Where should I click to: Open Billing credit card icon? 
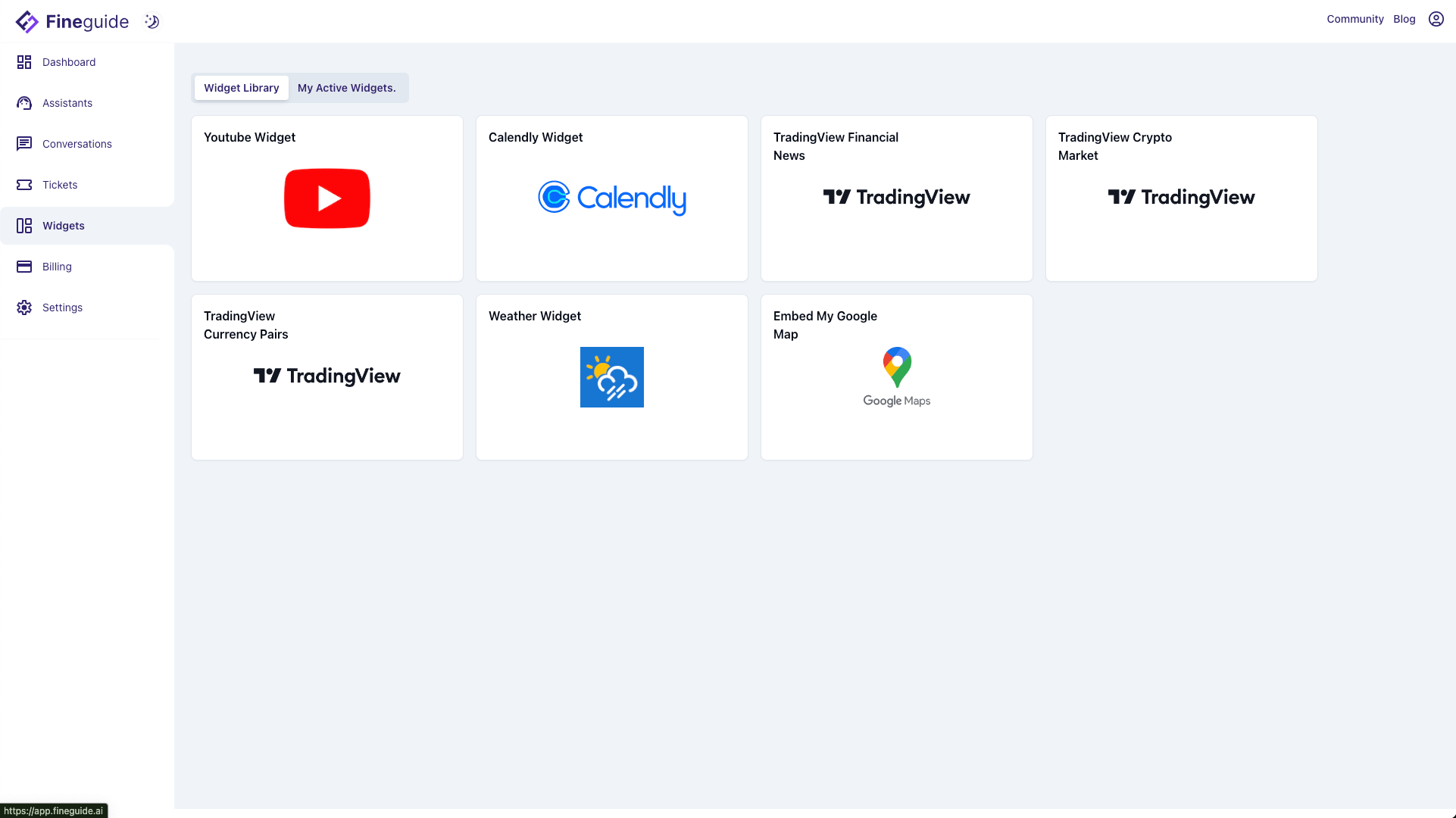coord(24,267)
